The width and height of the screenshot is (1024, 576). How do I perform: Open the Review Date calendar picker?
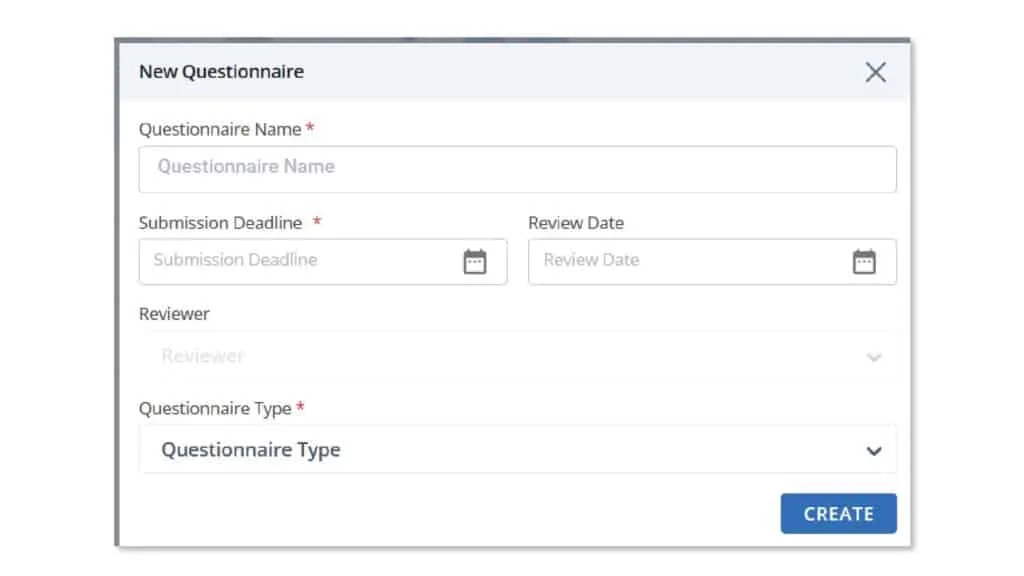pos(864,261)
